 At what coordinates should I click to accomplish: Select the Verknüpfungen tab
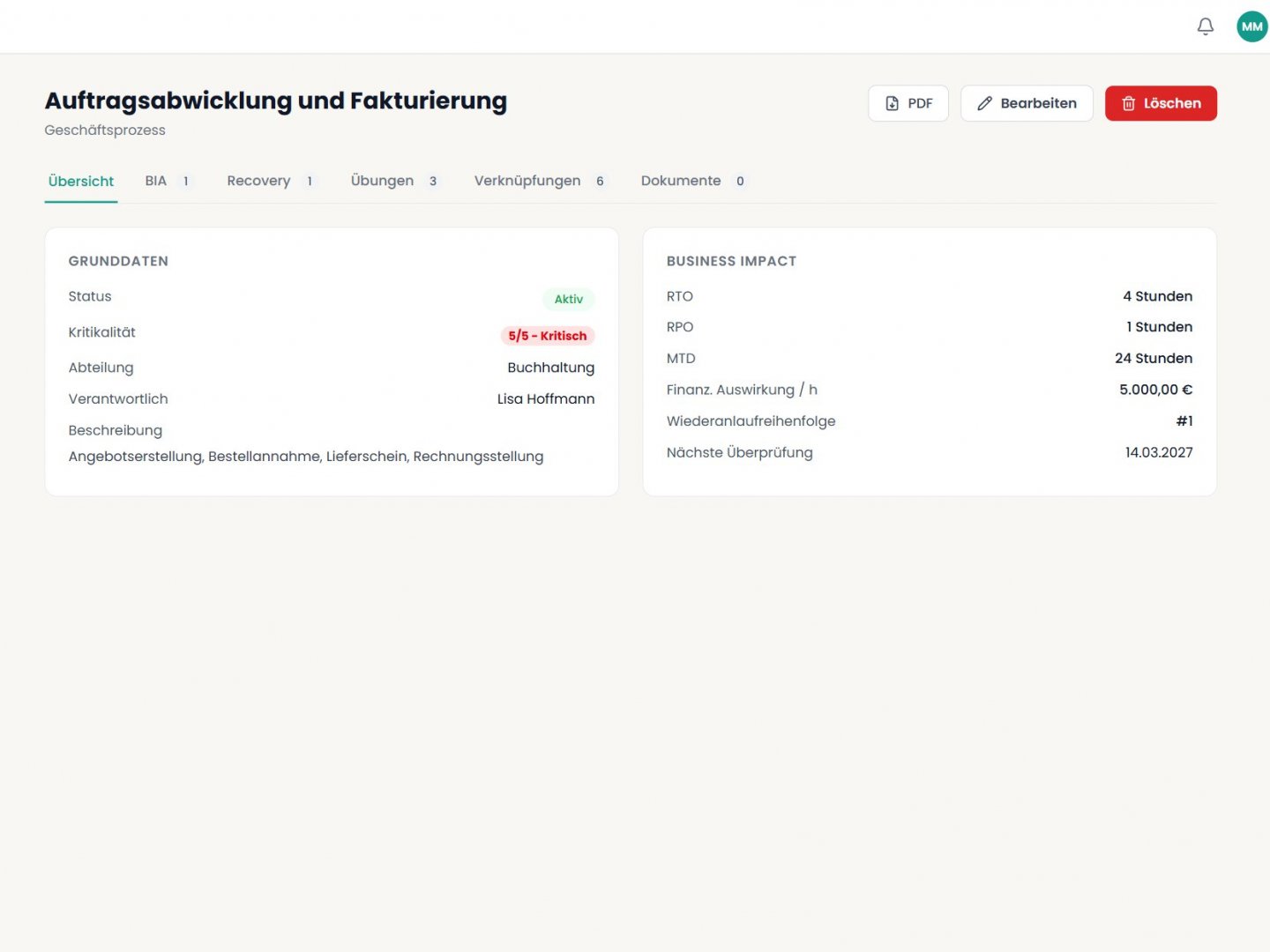click(527, 181)
